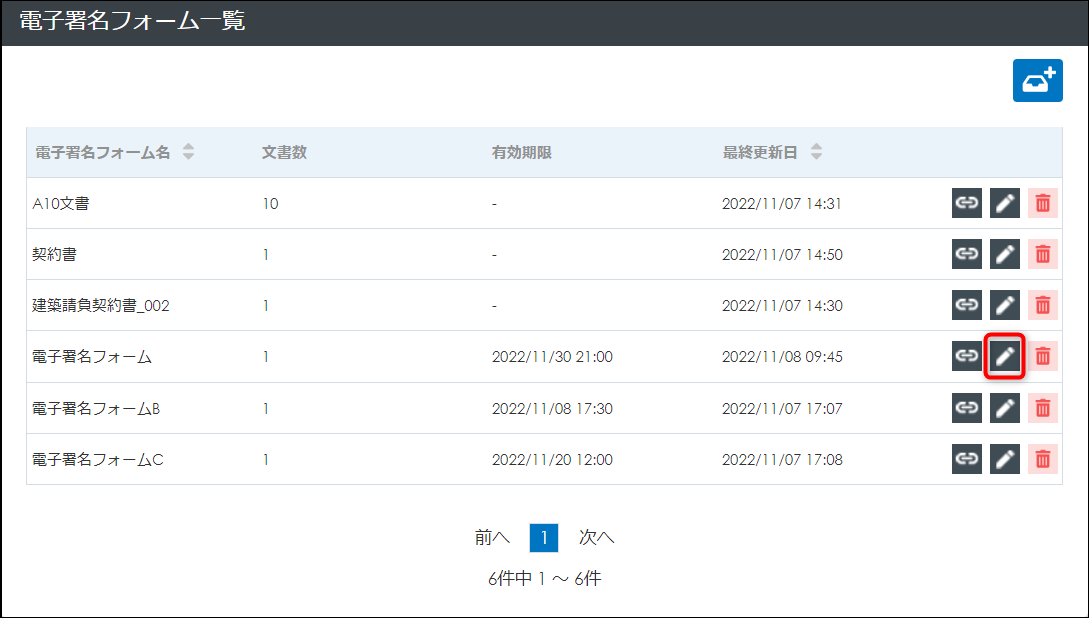Click last updated 2022/11/07 17:08
Image resolution: width=1089 pixels, height=618 pixels.
(x=782, y=460)
